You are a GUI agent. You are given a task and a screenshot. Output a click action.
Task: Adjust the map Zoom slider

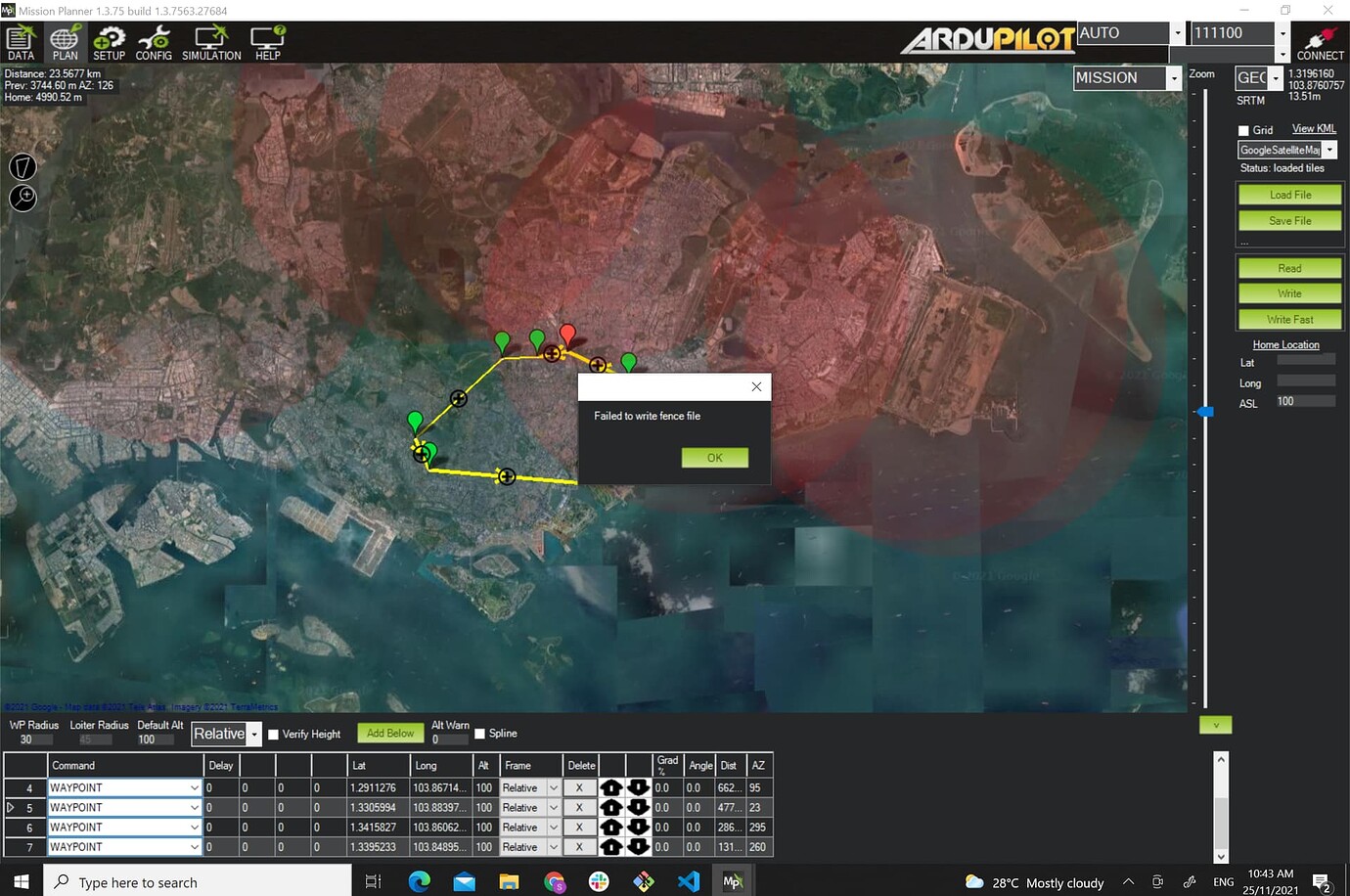(x=1204, y=412)
